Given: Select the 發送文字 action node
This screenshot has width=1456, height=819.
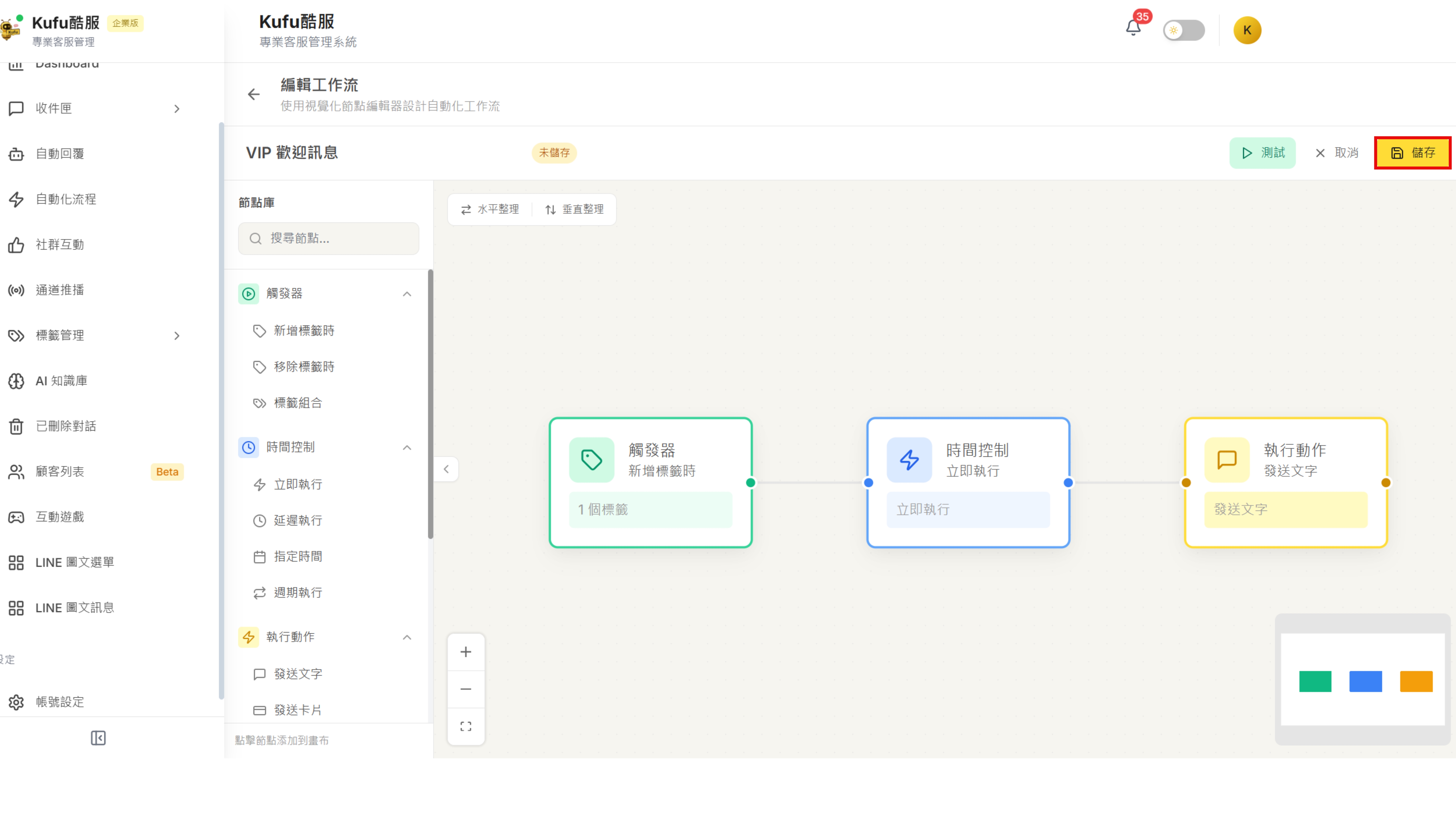Looking at the screenshot, I should [298, 674].
